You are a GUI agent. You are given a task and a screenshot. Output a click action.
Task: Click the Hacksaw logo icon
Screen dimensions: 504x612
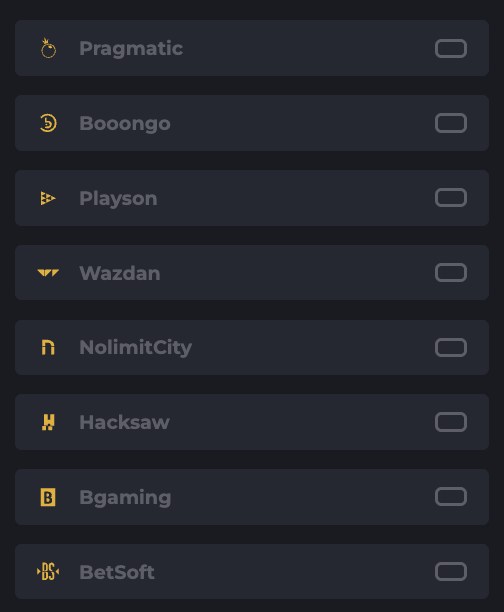(48, 422)
